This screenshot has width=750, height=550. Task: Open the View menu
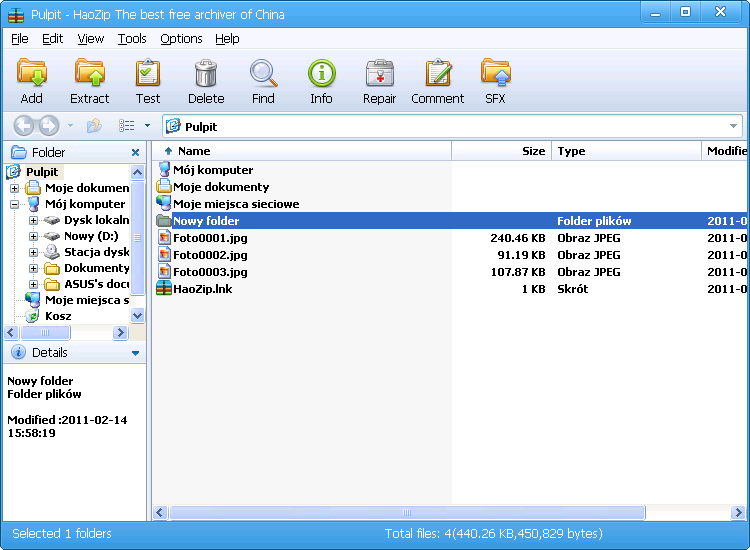coord(91,39)
